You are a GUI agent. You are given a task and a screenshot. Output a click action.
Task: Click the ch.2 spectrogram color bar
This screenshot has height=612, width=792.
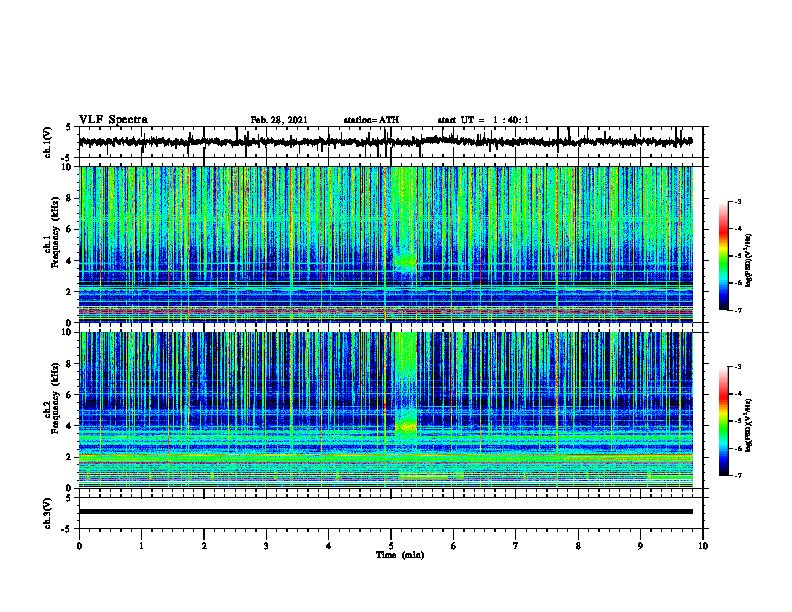(x=723, y=421)
